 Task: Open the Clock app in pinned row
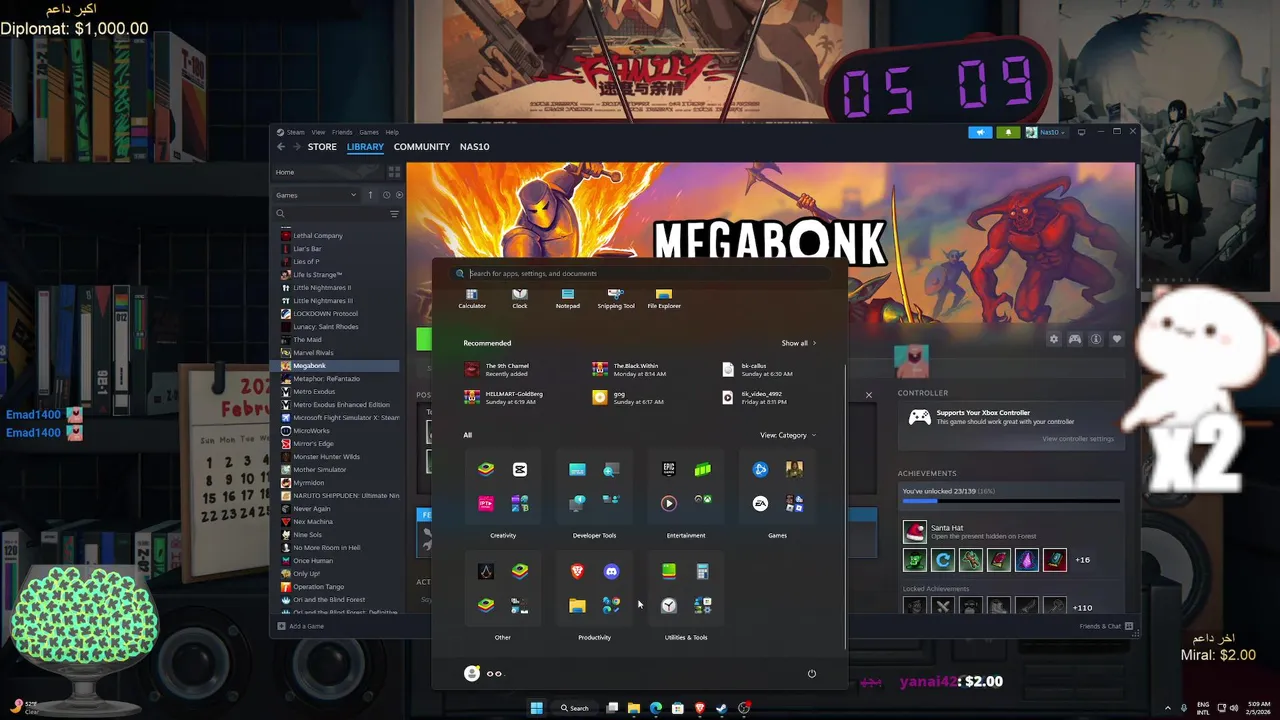pyautogui.click(x=520, y=297)
